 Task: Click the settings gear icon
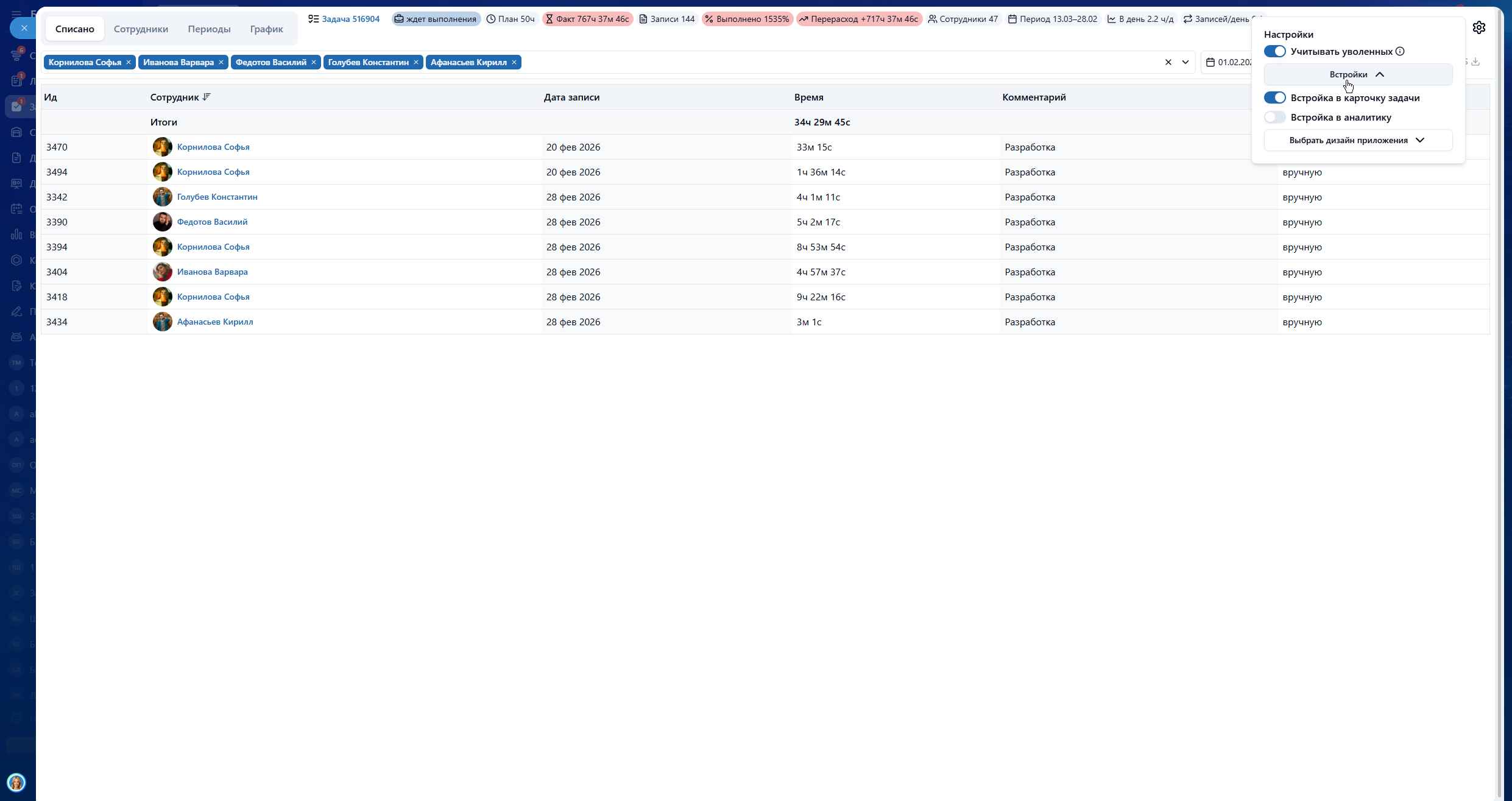[x=1478, y=28]
